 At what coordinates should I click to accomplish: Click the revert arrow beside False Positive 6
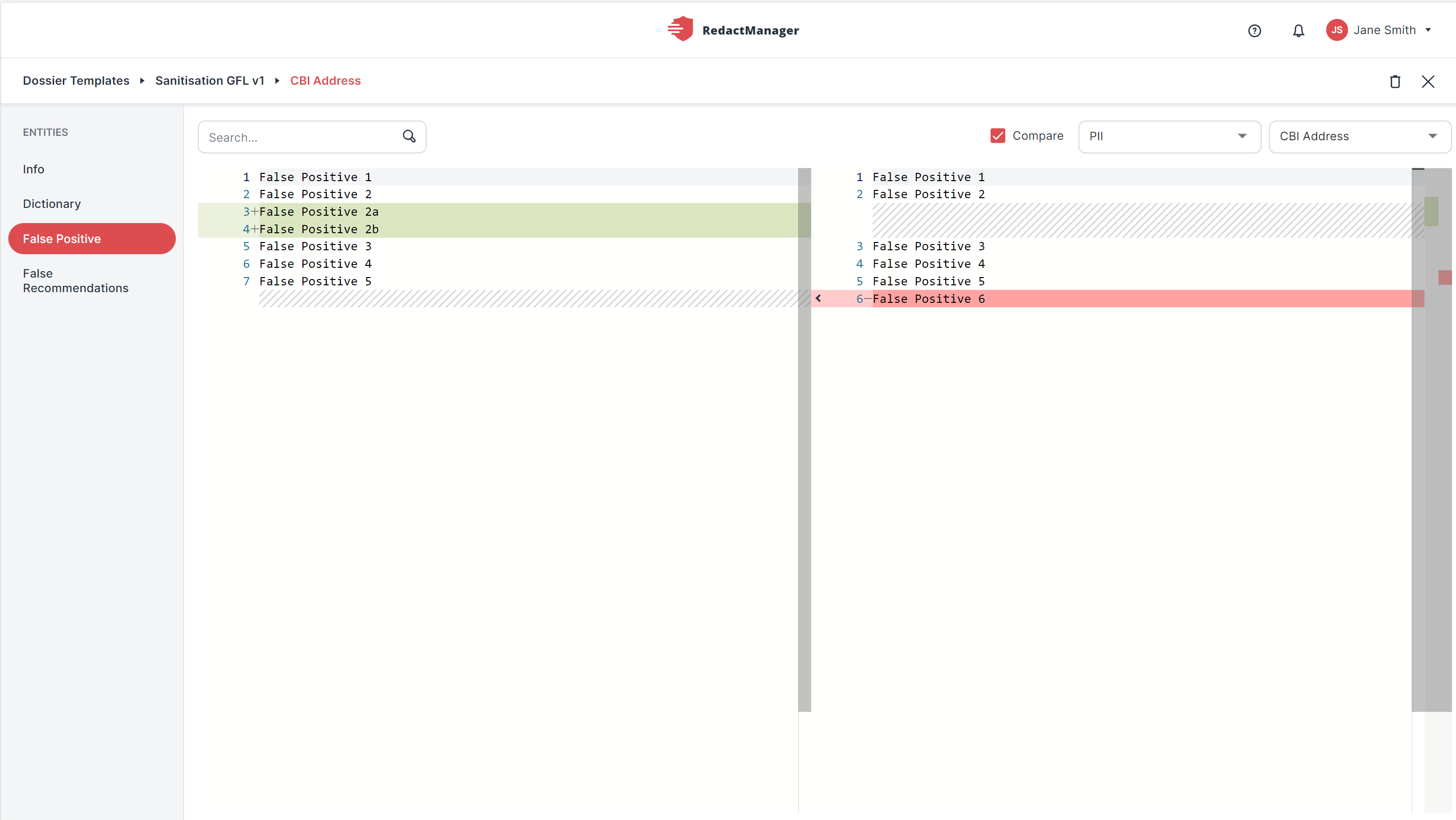pyautogui.click(x=818, y=298)
